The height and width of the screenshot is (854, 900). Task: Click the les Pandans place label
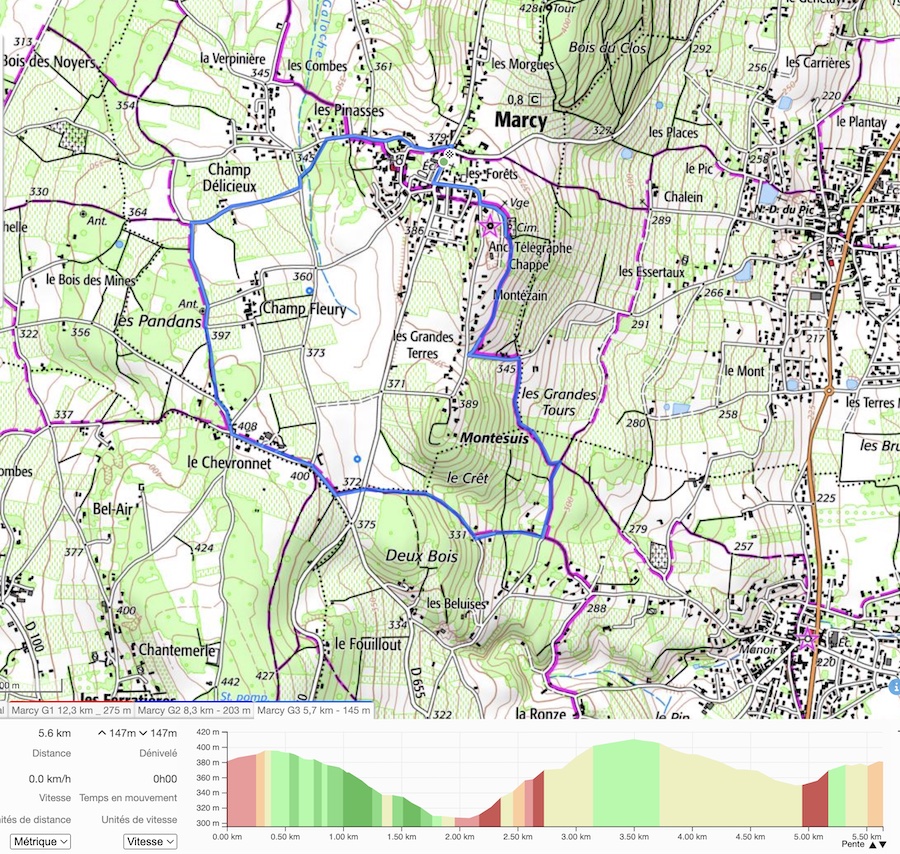tap(158, 320)
